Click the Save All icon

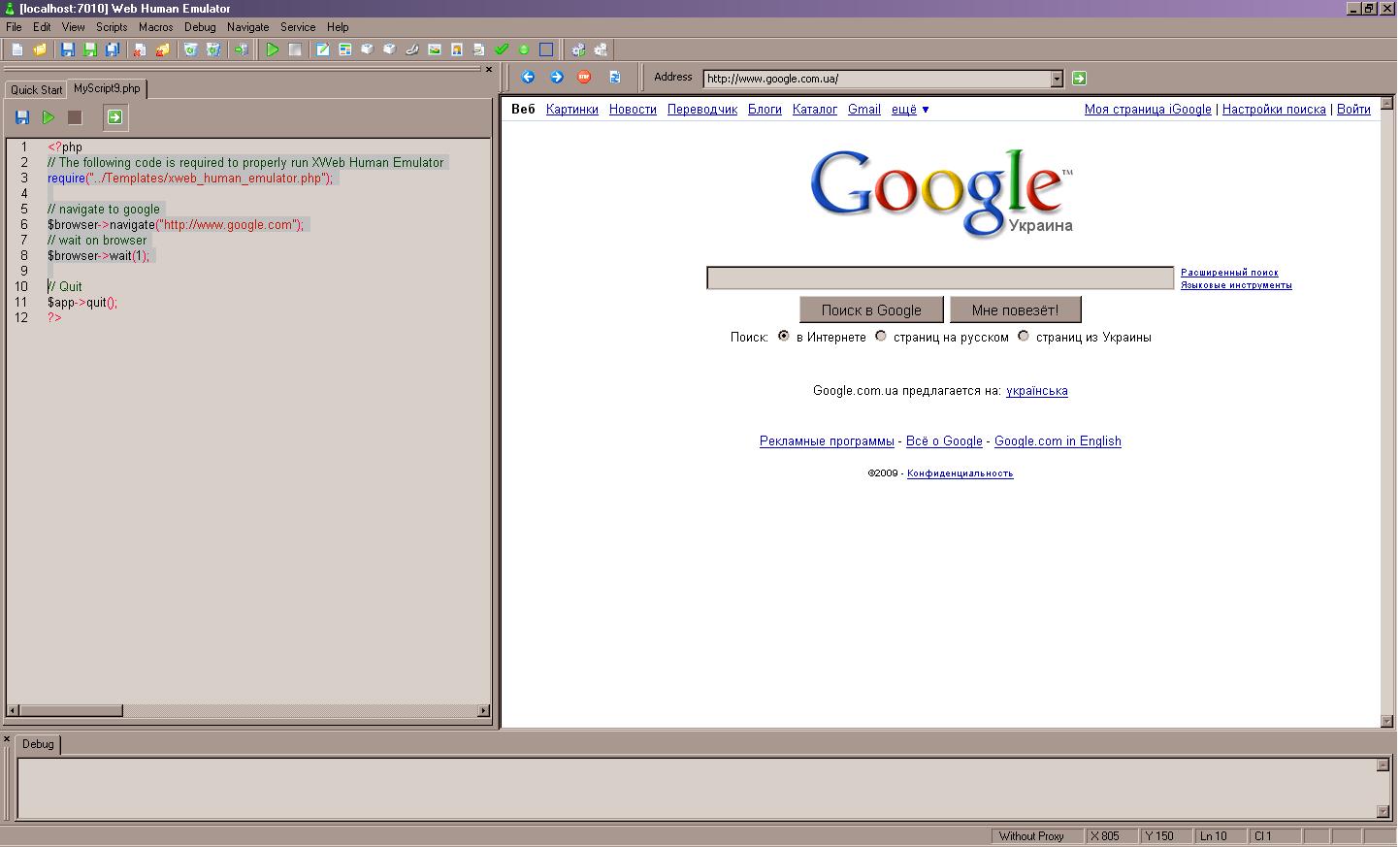[113, 49]
